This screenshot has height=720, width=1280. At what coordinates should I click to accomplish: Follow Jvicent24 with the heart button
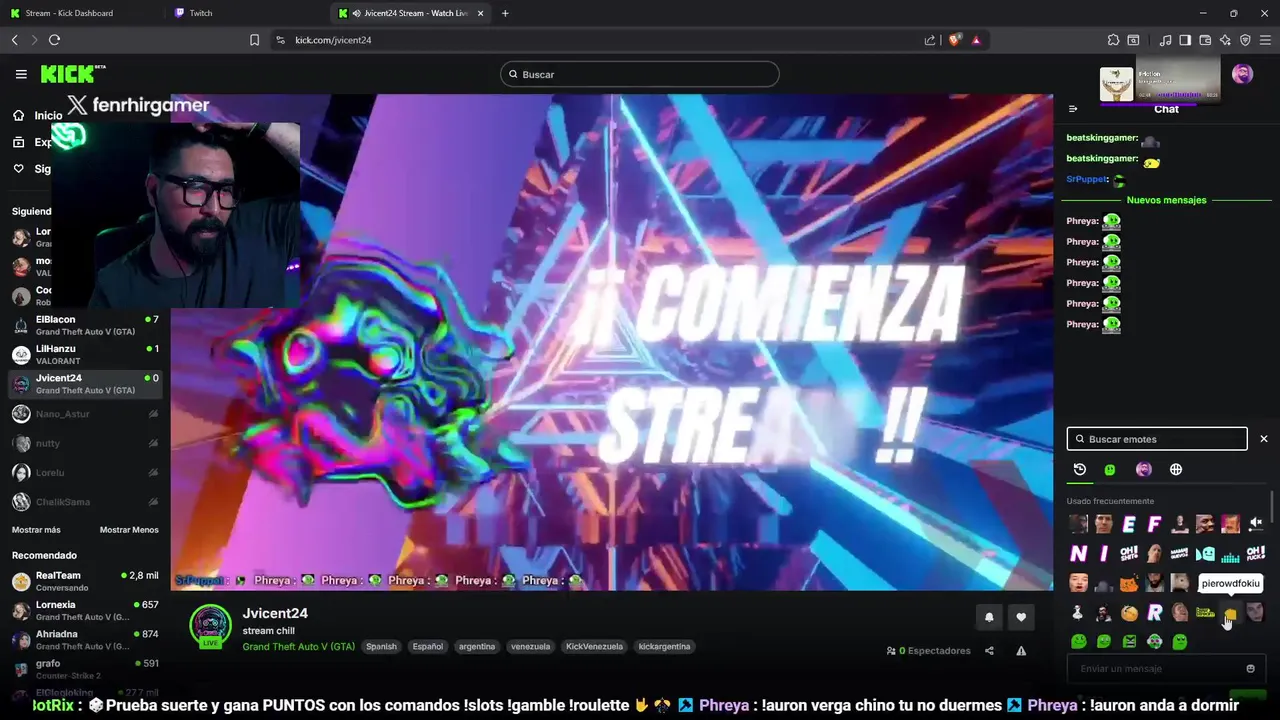coord(1021,617)
